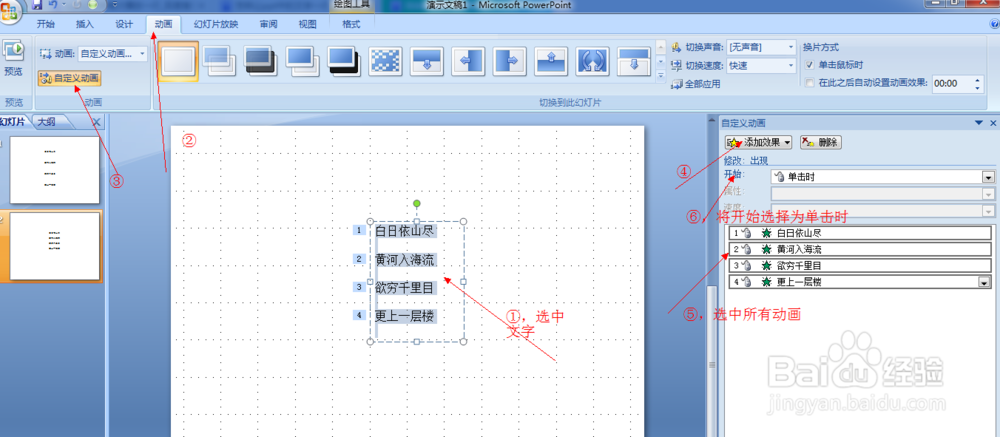Save presentation via quick access toolbar
This screenshot has width=1000, height=437.
click(38, 4)
